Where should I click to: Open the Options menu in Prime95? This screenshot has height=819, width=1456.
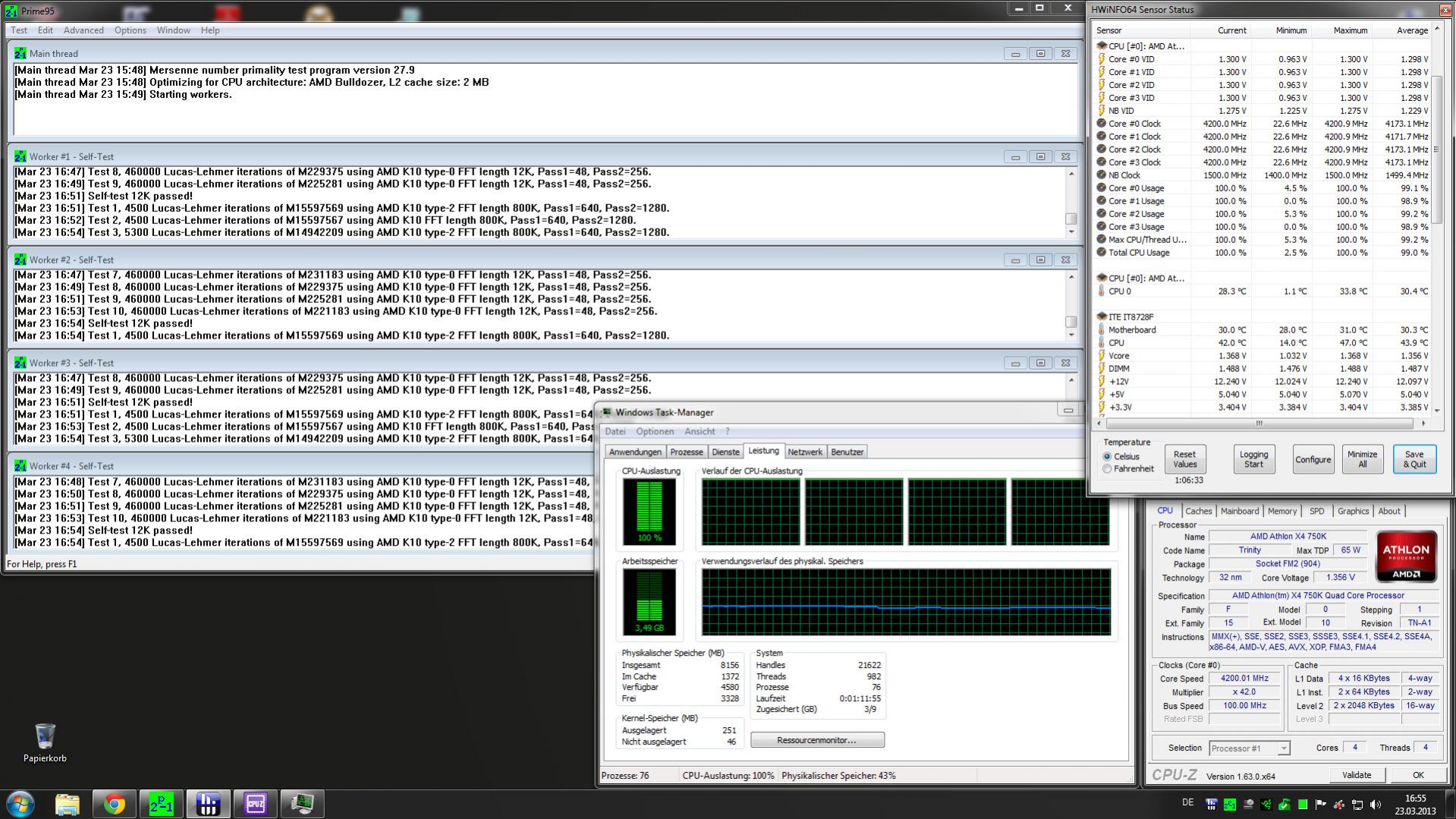pos(131,30)
